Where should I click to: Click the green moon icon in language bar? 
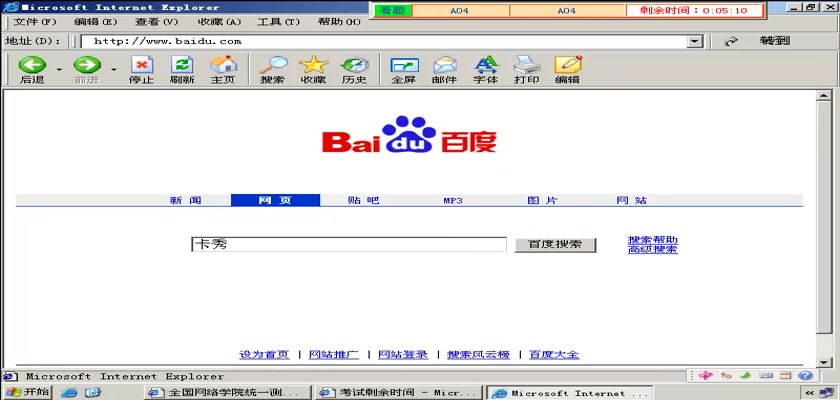[x=746, y=375]
